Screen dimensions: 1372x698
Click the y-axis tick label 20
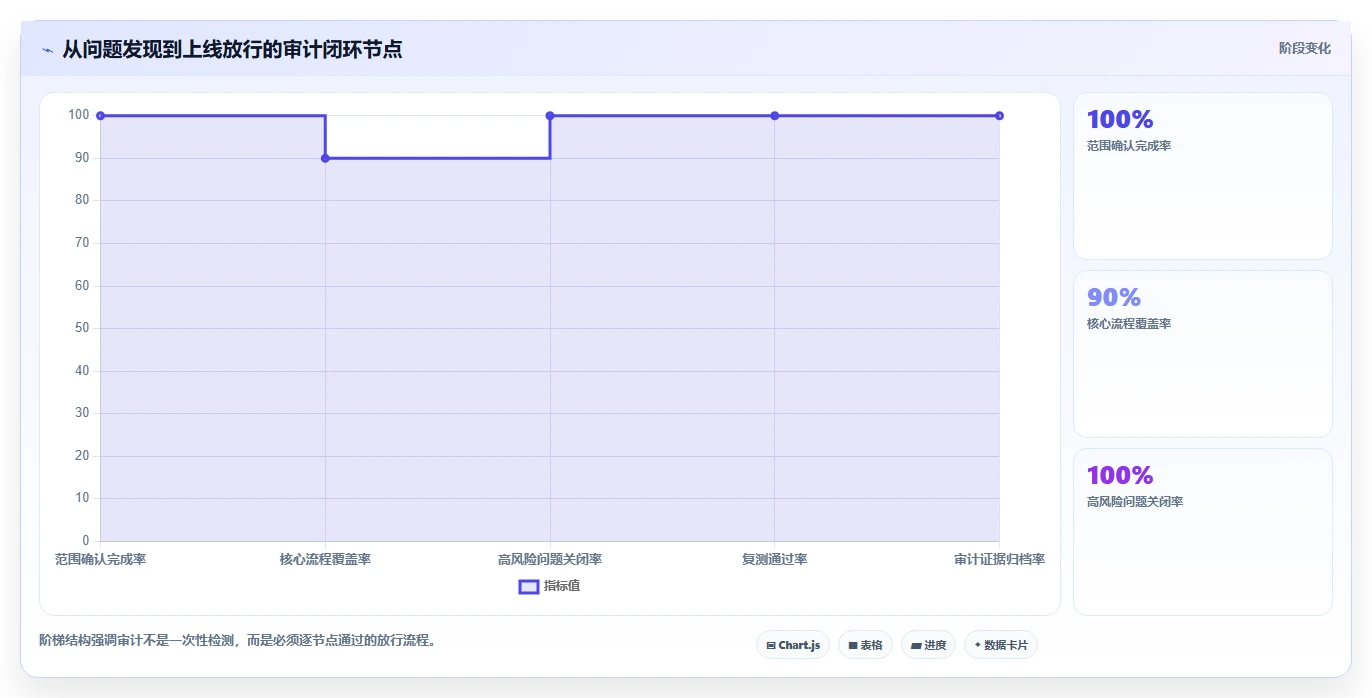click(82, 456)
